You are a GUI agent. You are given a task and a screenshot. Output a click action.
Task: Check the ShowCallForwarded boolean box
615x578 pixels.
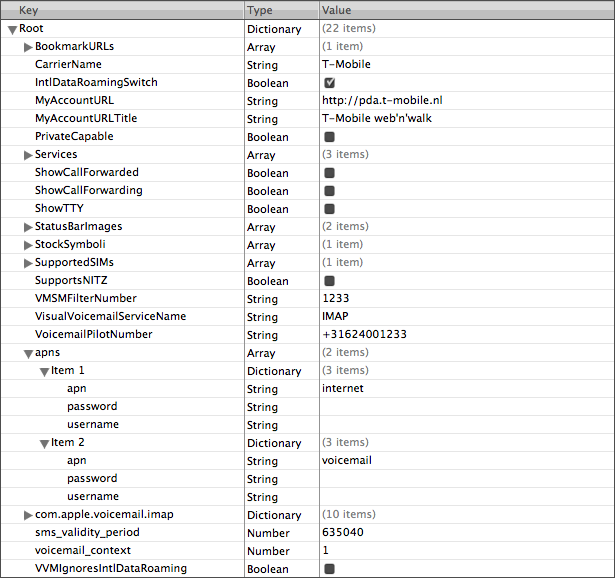click(x=329, y=173)
